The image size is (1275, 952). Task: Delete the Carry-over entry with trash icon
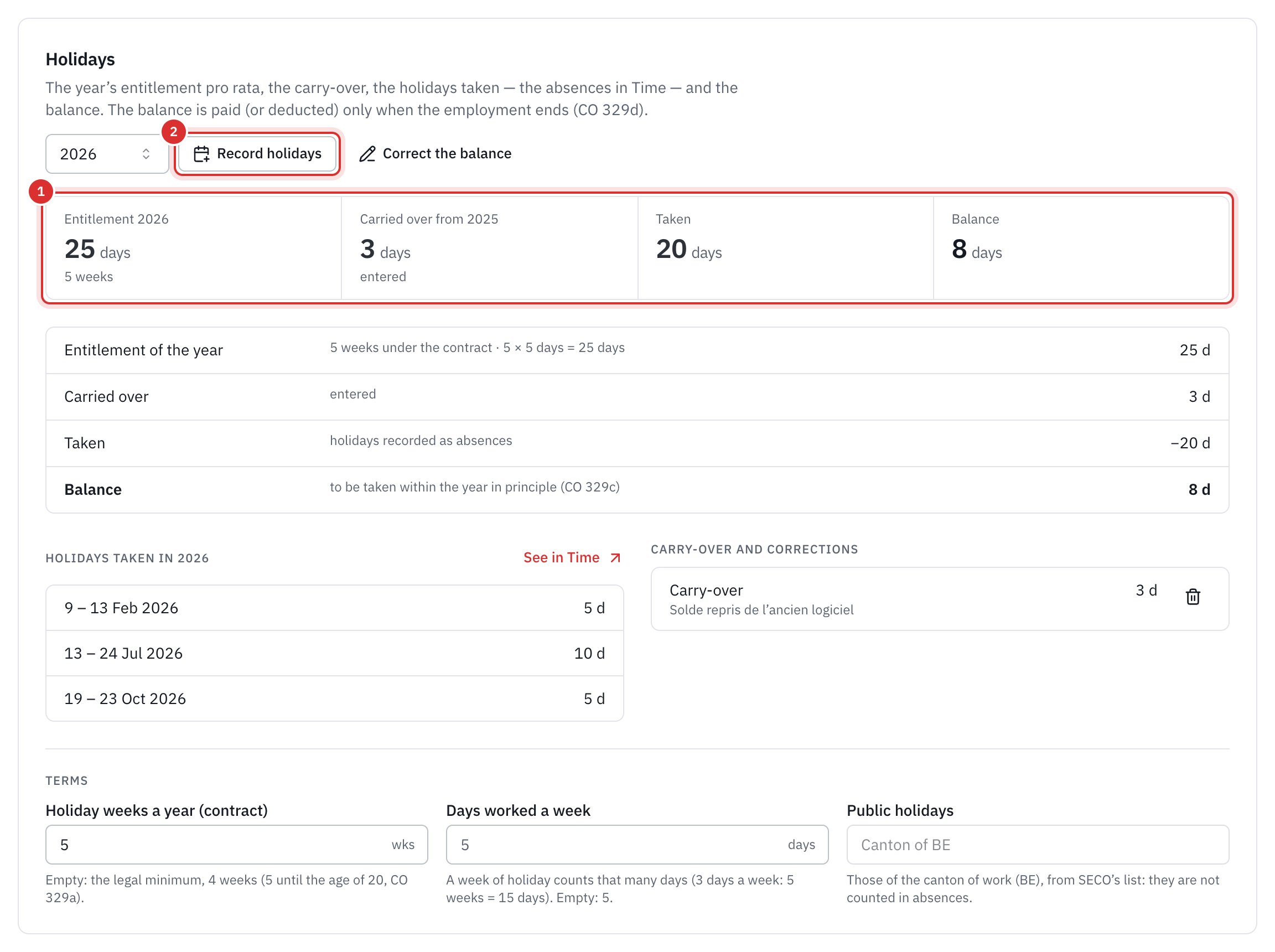[1192, 597]
